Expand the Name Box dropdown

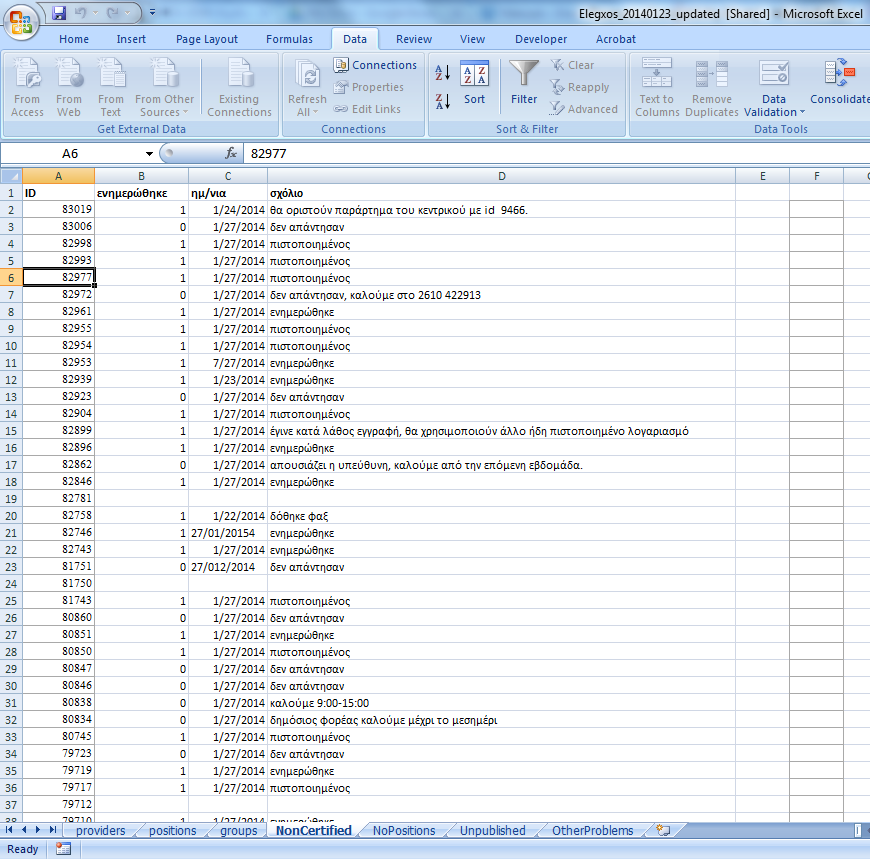[149, 154]
